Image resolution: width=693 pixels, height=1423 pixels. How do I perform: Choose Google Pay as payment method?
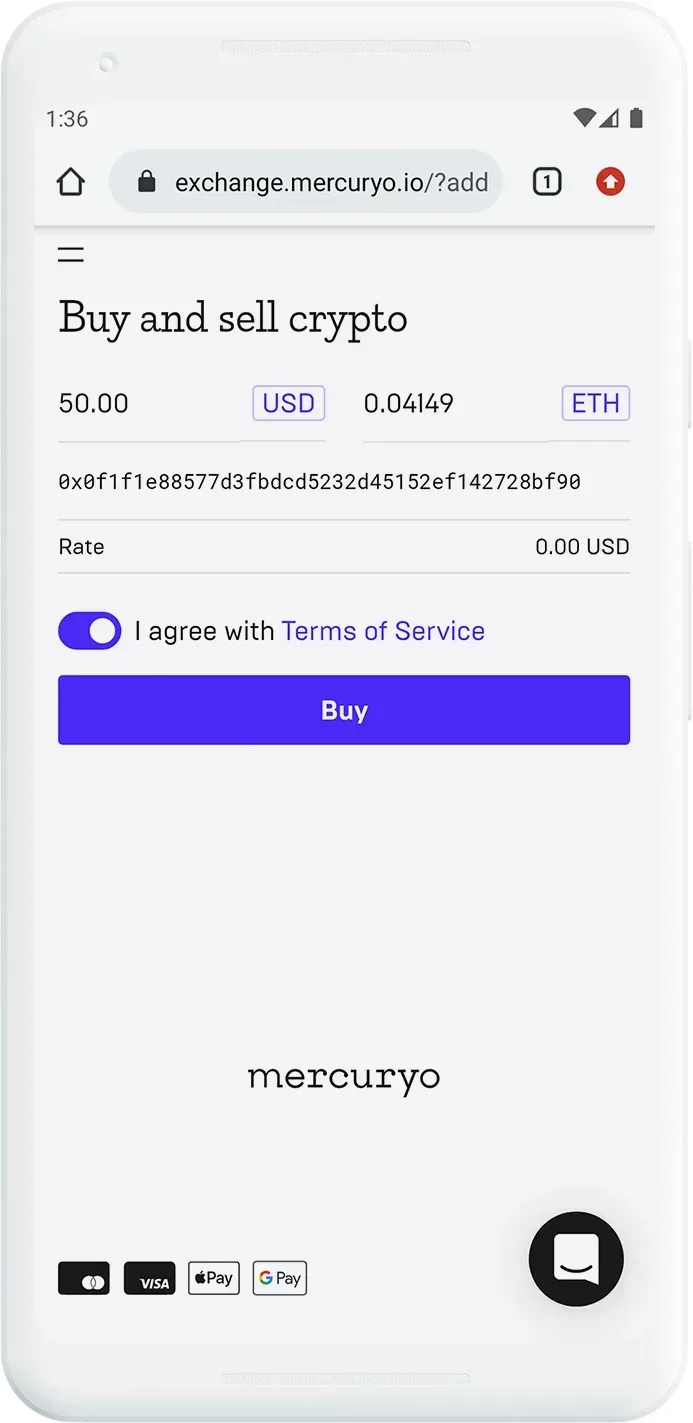coord(279,1278)
